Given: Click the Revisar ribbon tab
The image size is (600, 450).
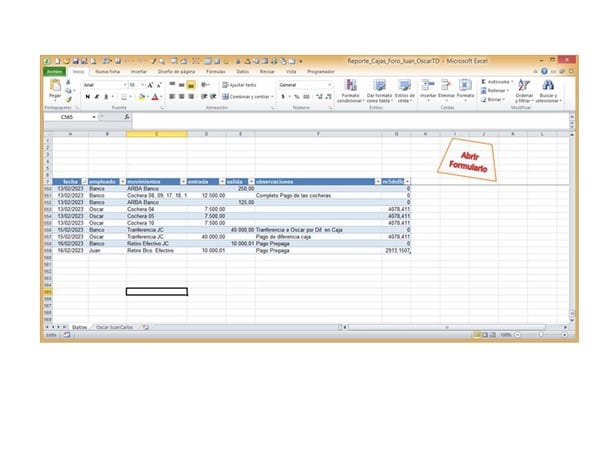Looking at the screenshot, I should 267,72.
